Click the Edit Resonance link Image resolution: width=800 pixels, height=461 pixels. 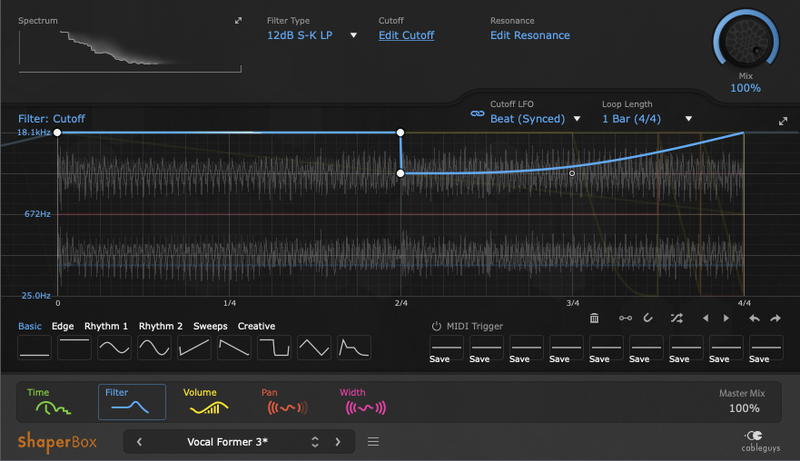tap(530, 35)
